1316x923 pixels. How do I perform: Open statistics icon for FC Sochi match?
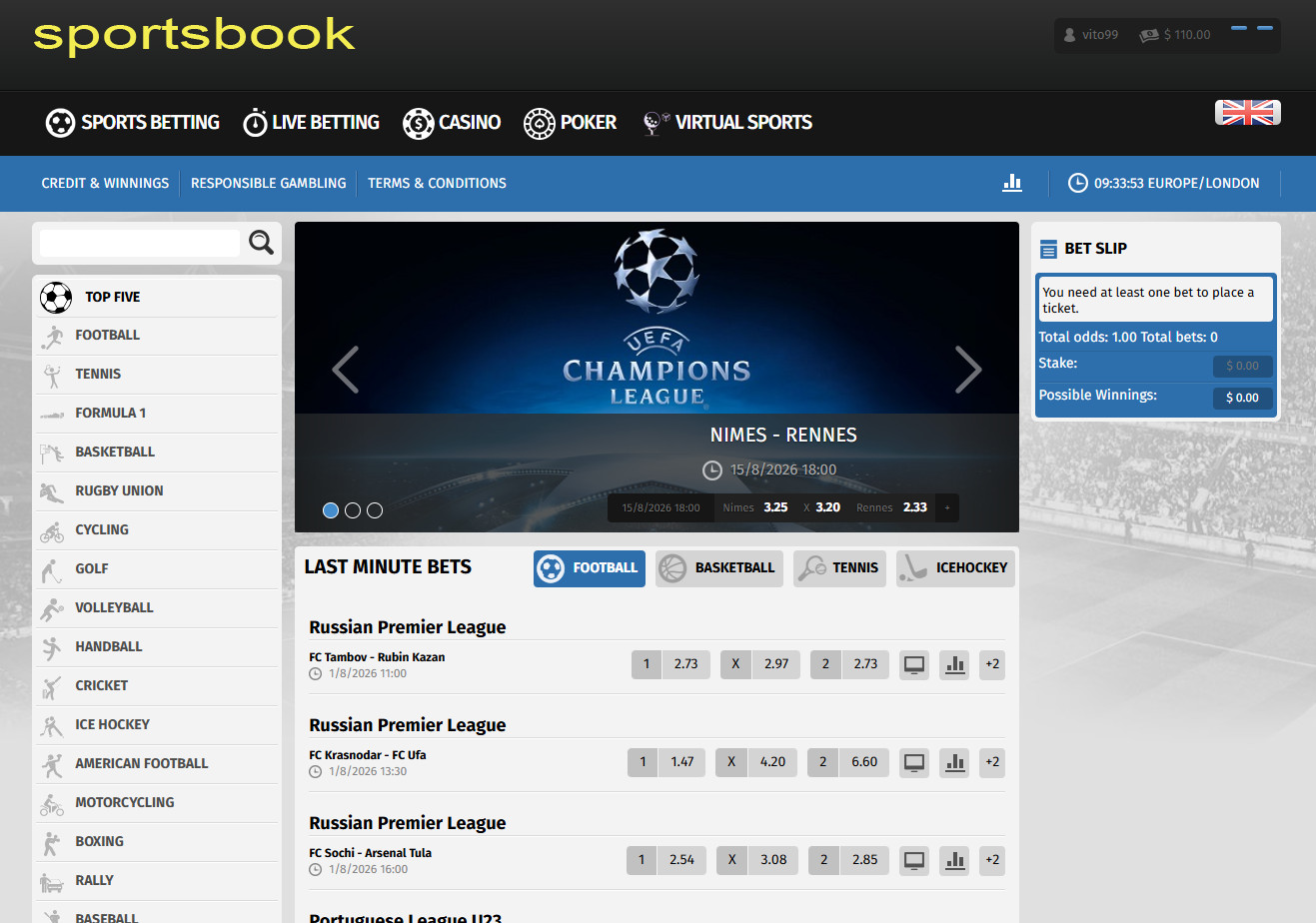pos(955,860)
